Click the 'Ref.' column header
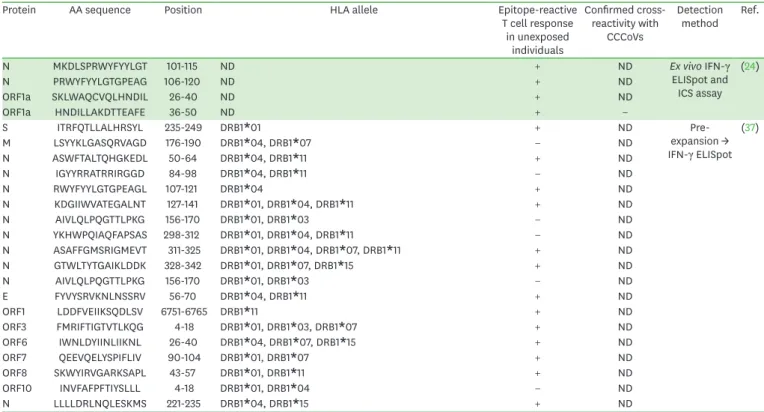 pos(749,10)
